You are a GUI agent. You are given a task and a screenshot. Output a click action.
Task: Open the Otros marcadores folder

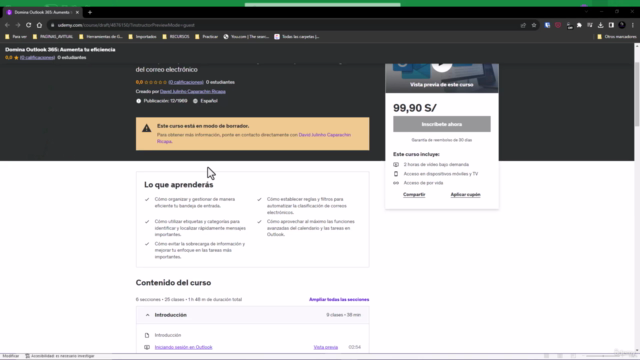pos(617,37)
